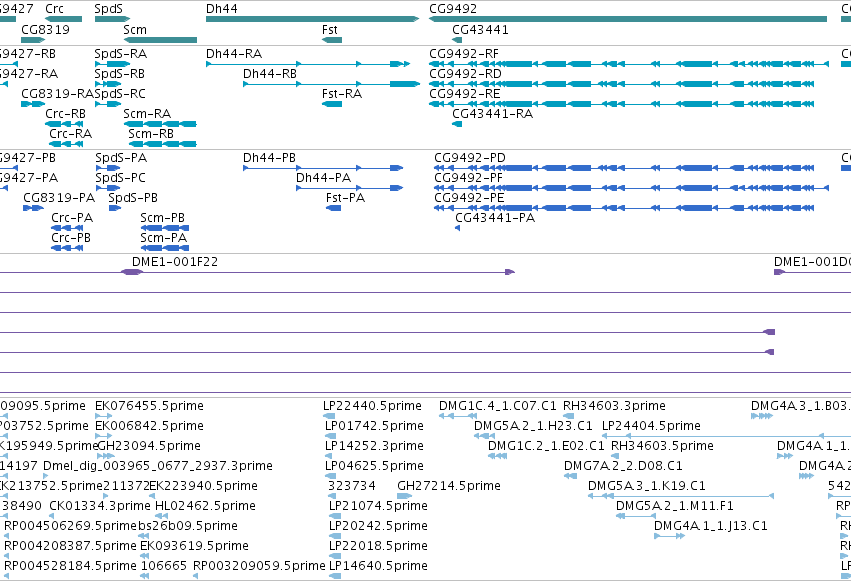Click the CG43441-PA protein label
851x581 pixels.
(495, 218)
